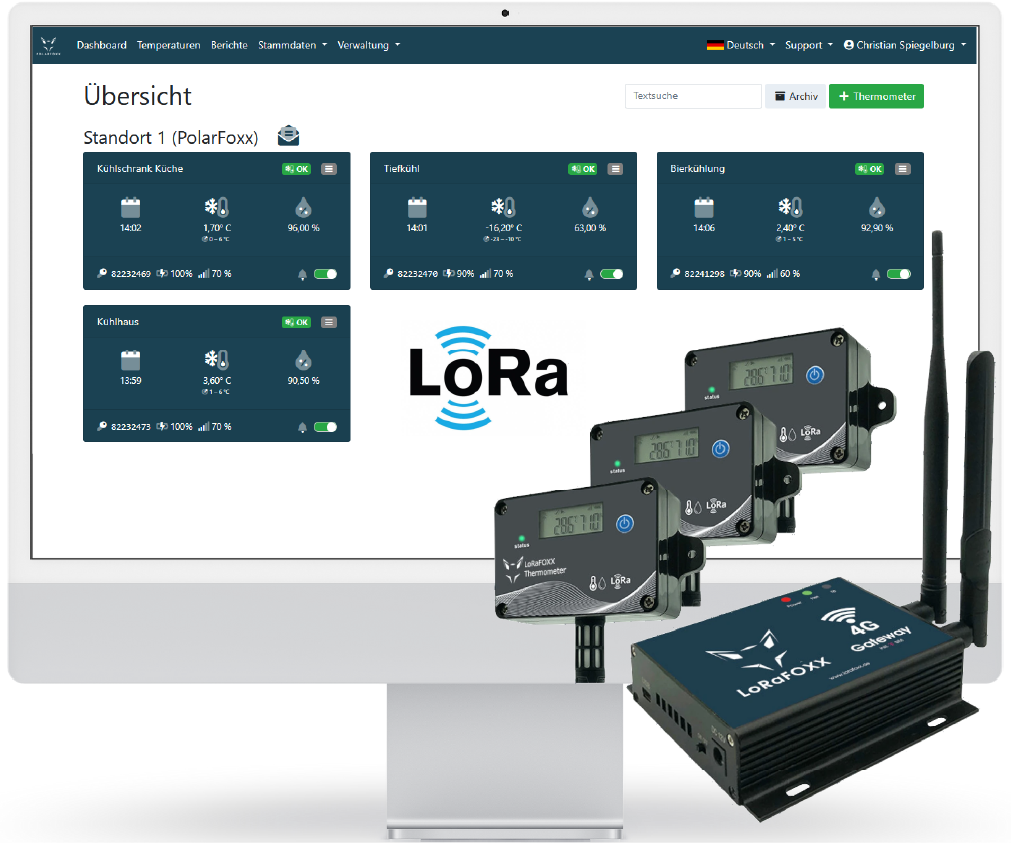Click the OK status badge on Bierkühlung
Image resolution: width=1012 pixels, height=843 pixels.
(x=869, y=169)
